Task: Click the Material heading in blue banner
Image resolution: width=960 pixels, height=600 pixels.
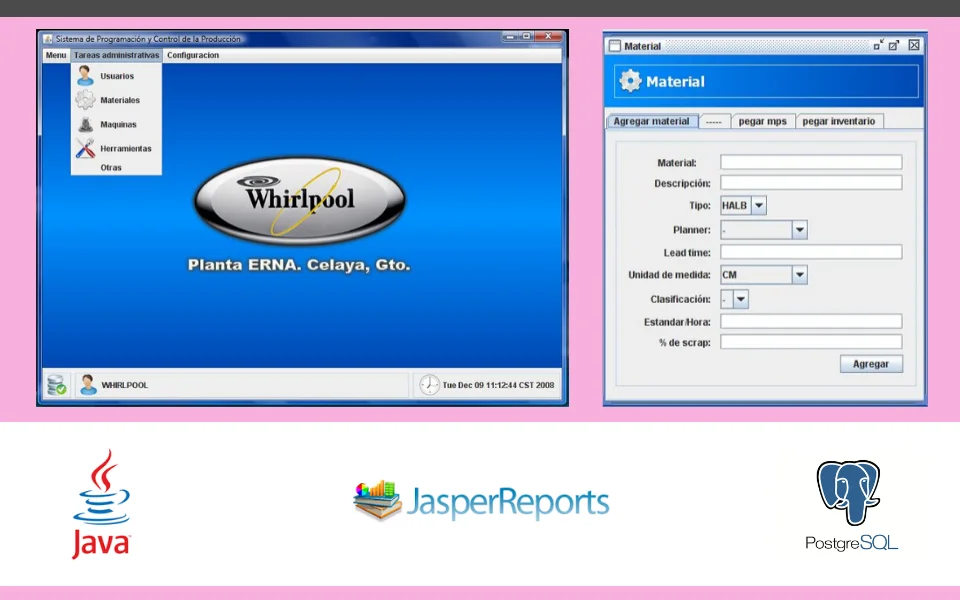Action: click(675, 81)
